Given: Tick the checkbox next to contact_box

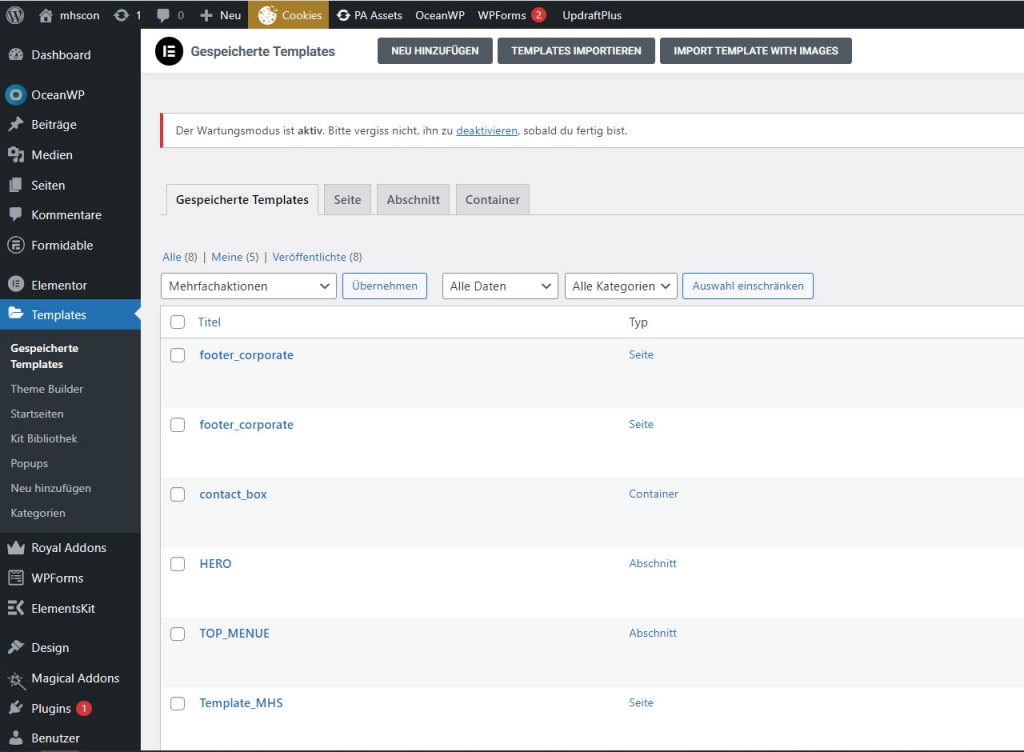Looking at the screenshot, I should (x=178, y=494).
